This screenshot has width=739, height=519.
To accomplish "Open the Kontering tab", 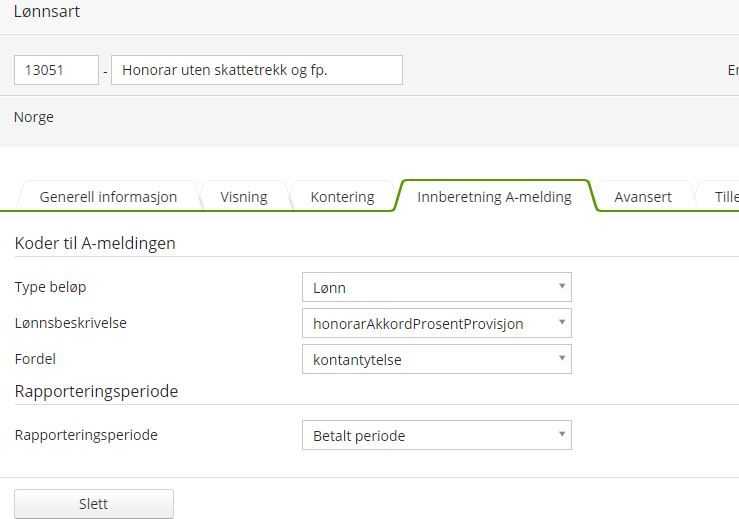I will [x=342, y=197].
